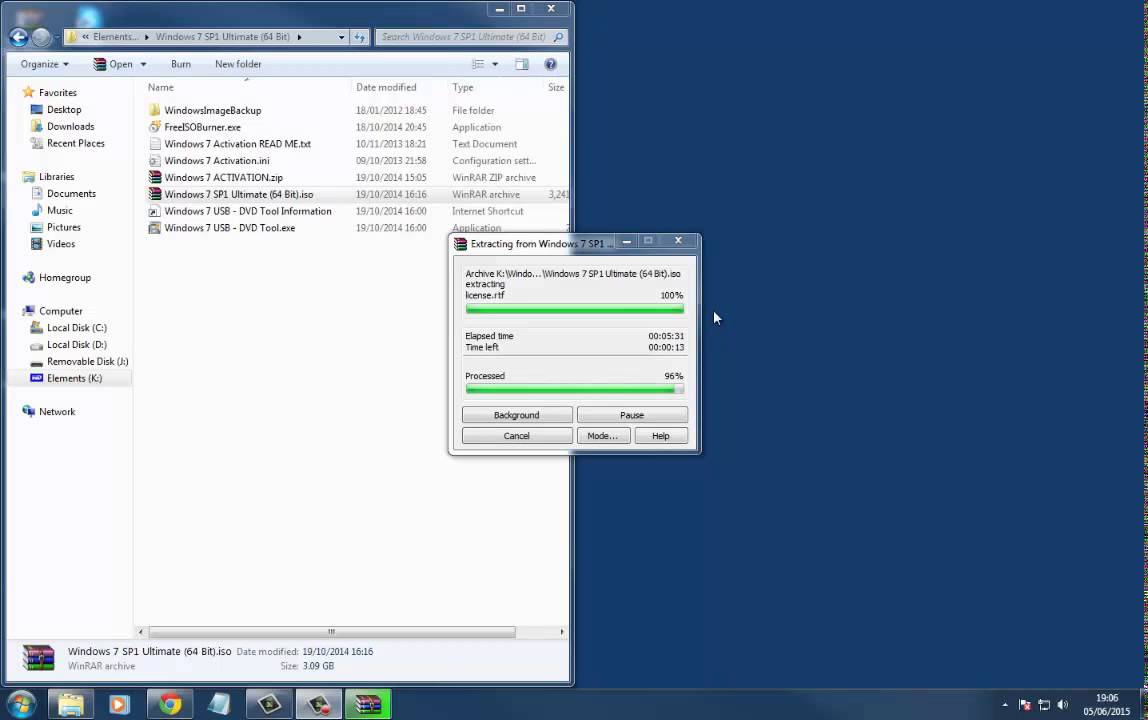Screen dimensions: 1148x720
Task: Select Windows 7 ACTIVATION.zip archive
Action: [223, 178]
